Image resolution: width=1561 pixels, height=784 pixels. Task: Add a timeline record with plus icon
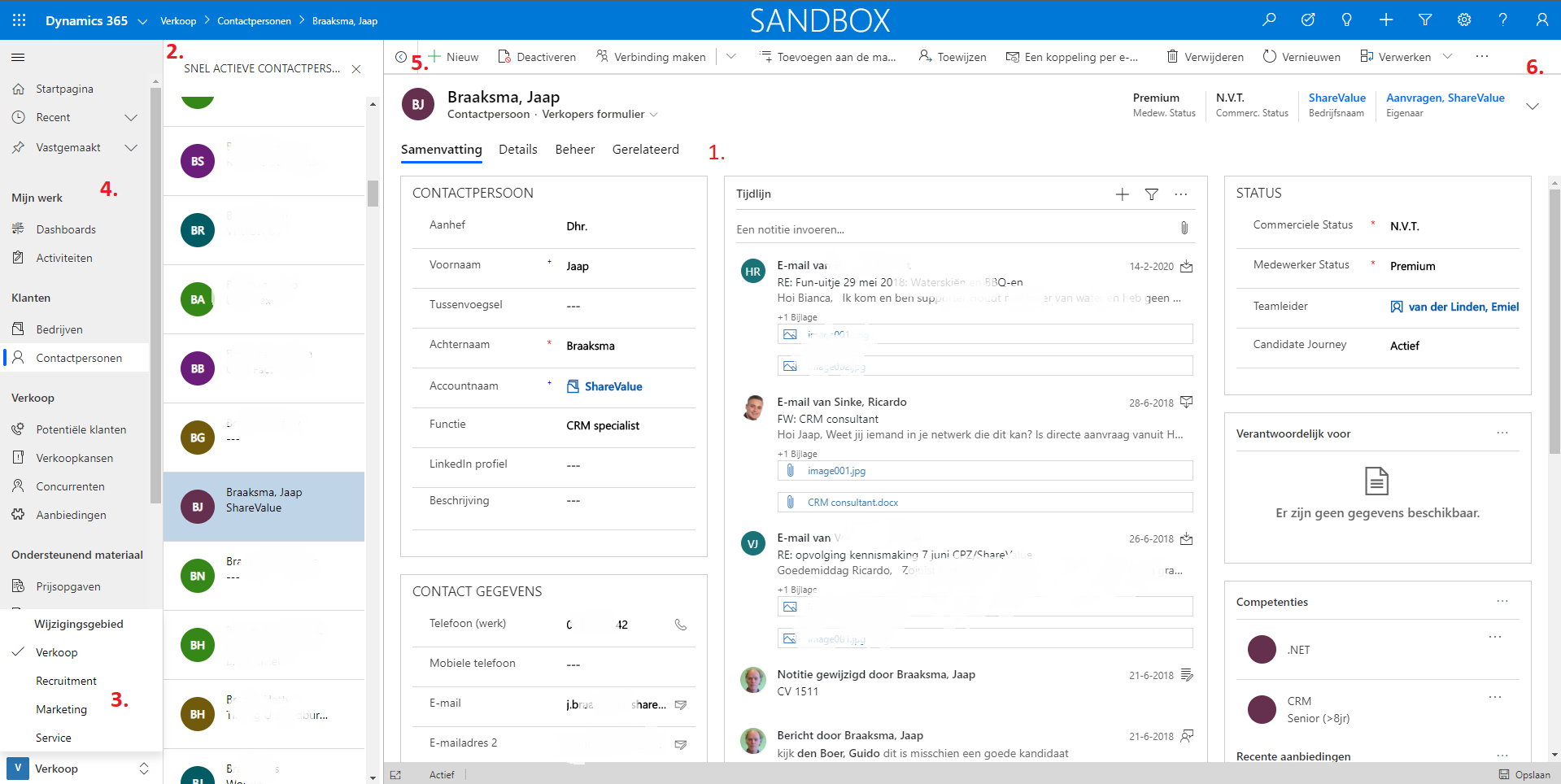pos(1122,194)
